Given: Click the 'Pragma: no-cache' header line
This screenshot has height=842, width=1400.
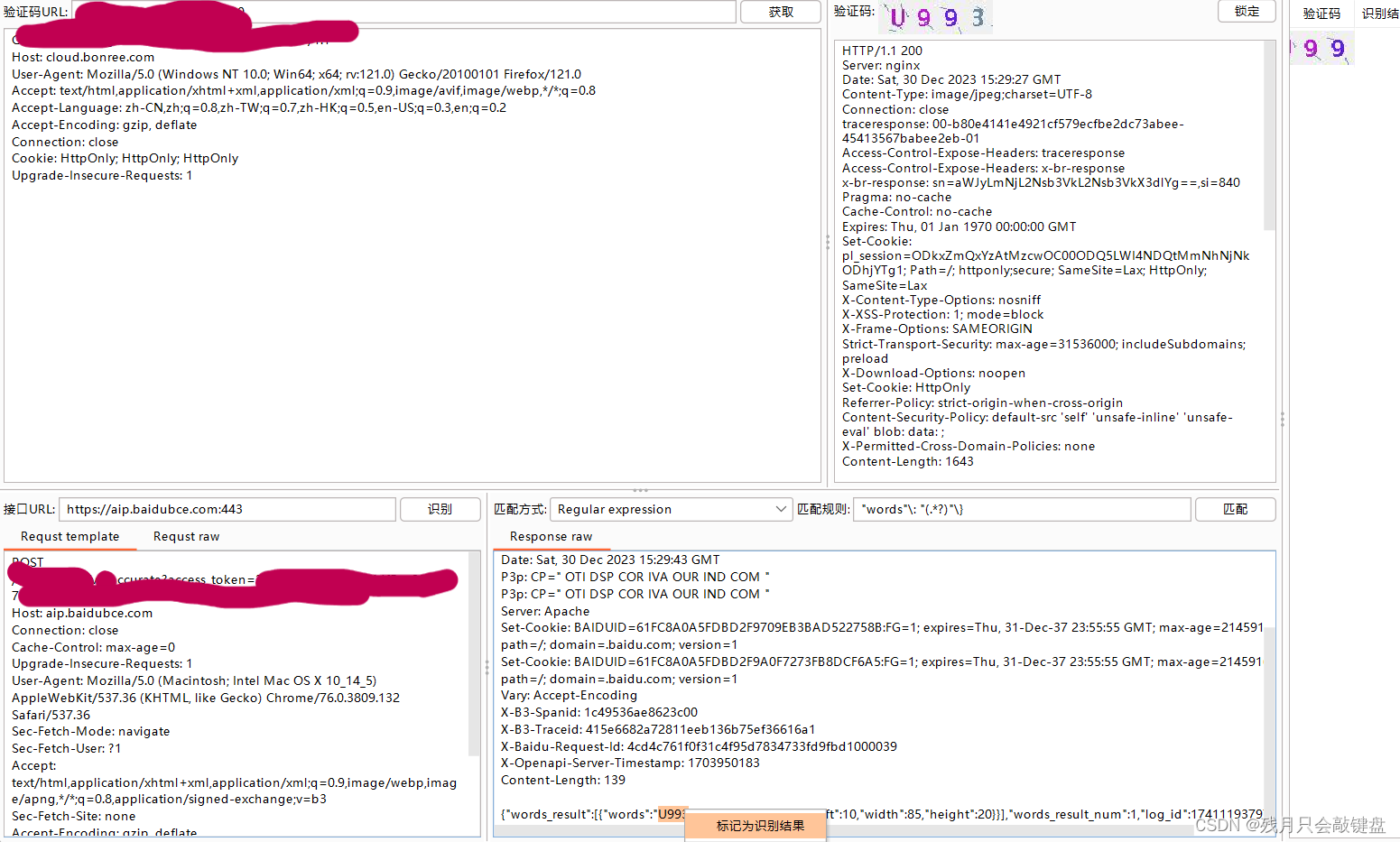Looking at the screenshot, I should click(896, 197).
